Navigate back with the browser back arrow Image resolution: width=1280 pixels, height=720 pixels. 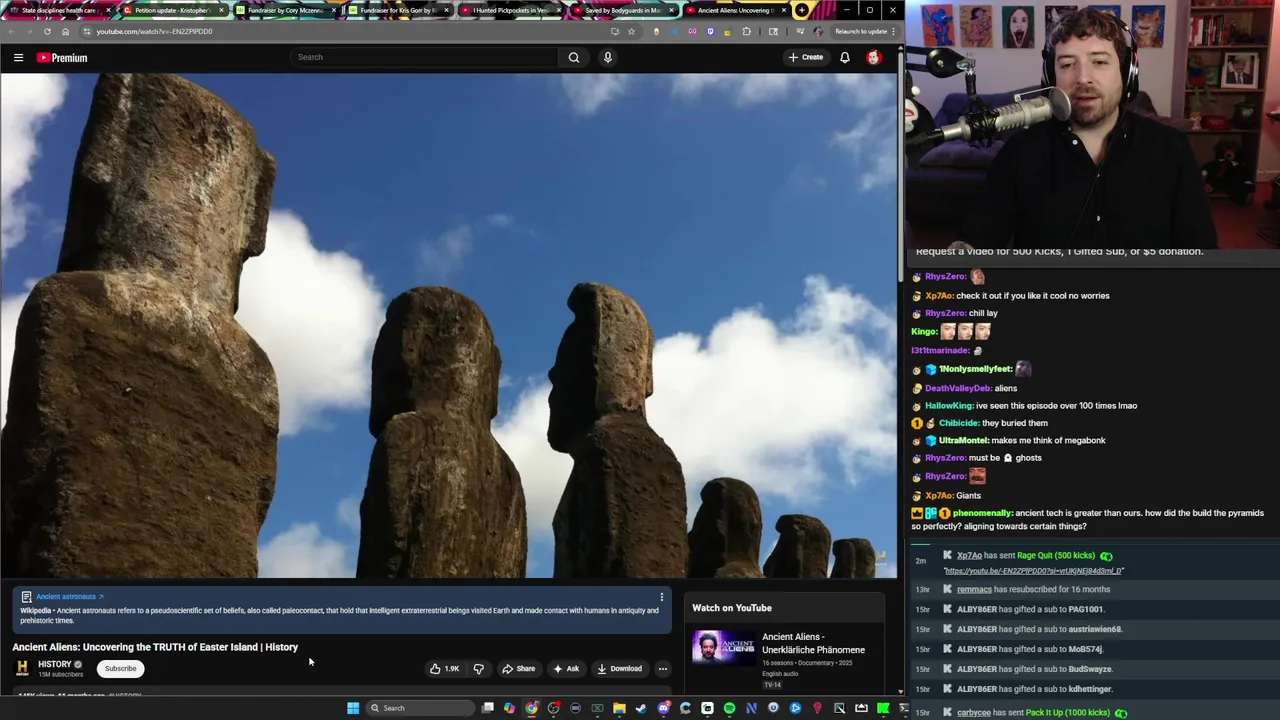point(12,31)
